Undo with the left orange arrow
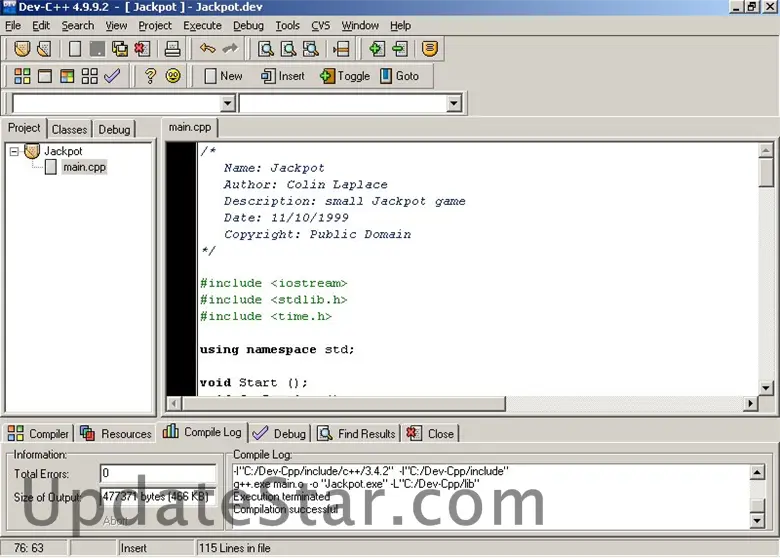 point(207,49)
